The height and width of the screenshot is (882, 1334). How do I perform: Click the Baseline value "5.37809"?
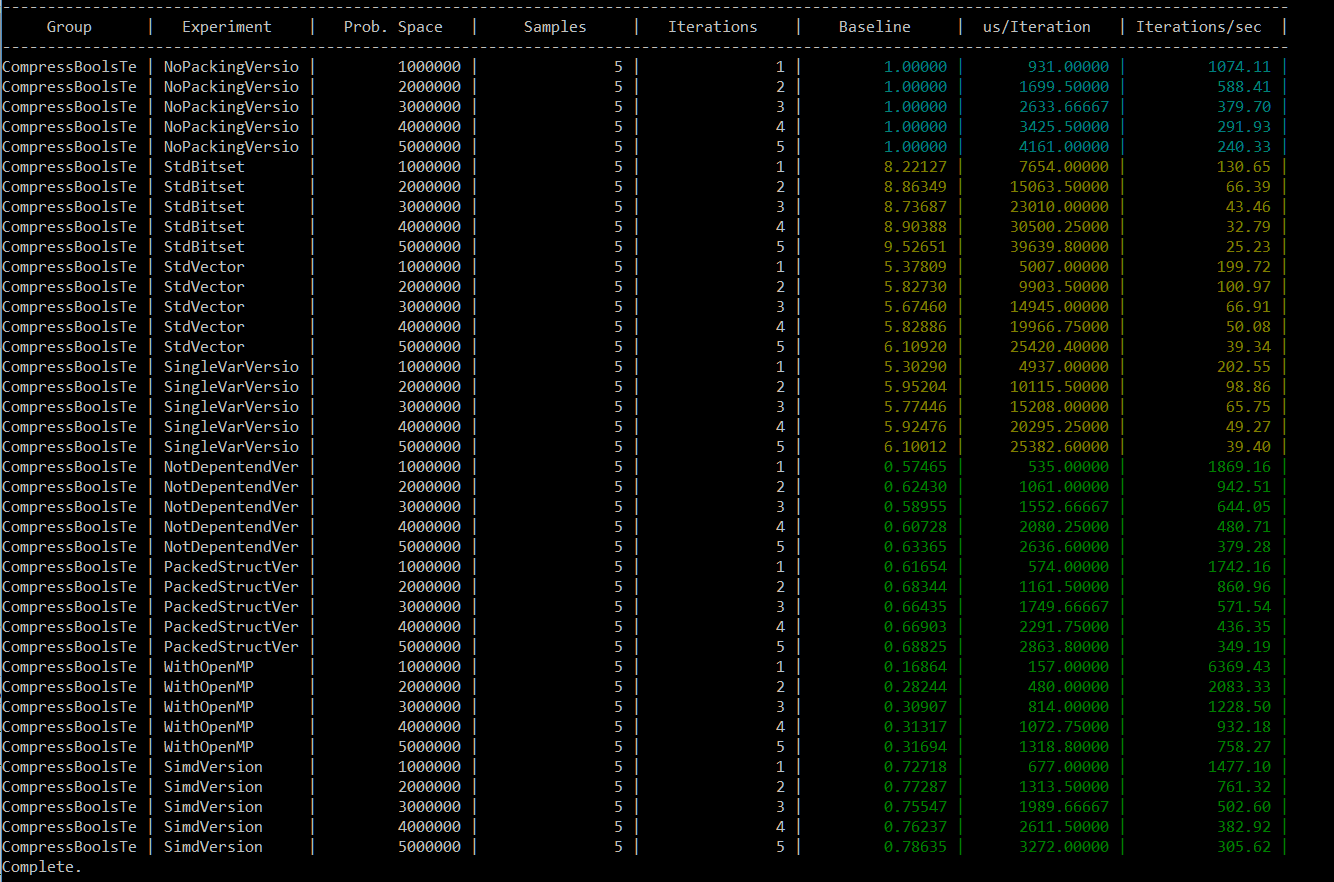(x=915, y=267)
